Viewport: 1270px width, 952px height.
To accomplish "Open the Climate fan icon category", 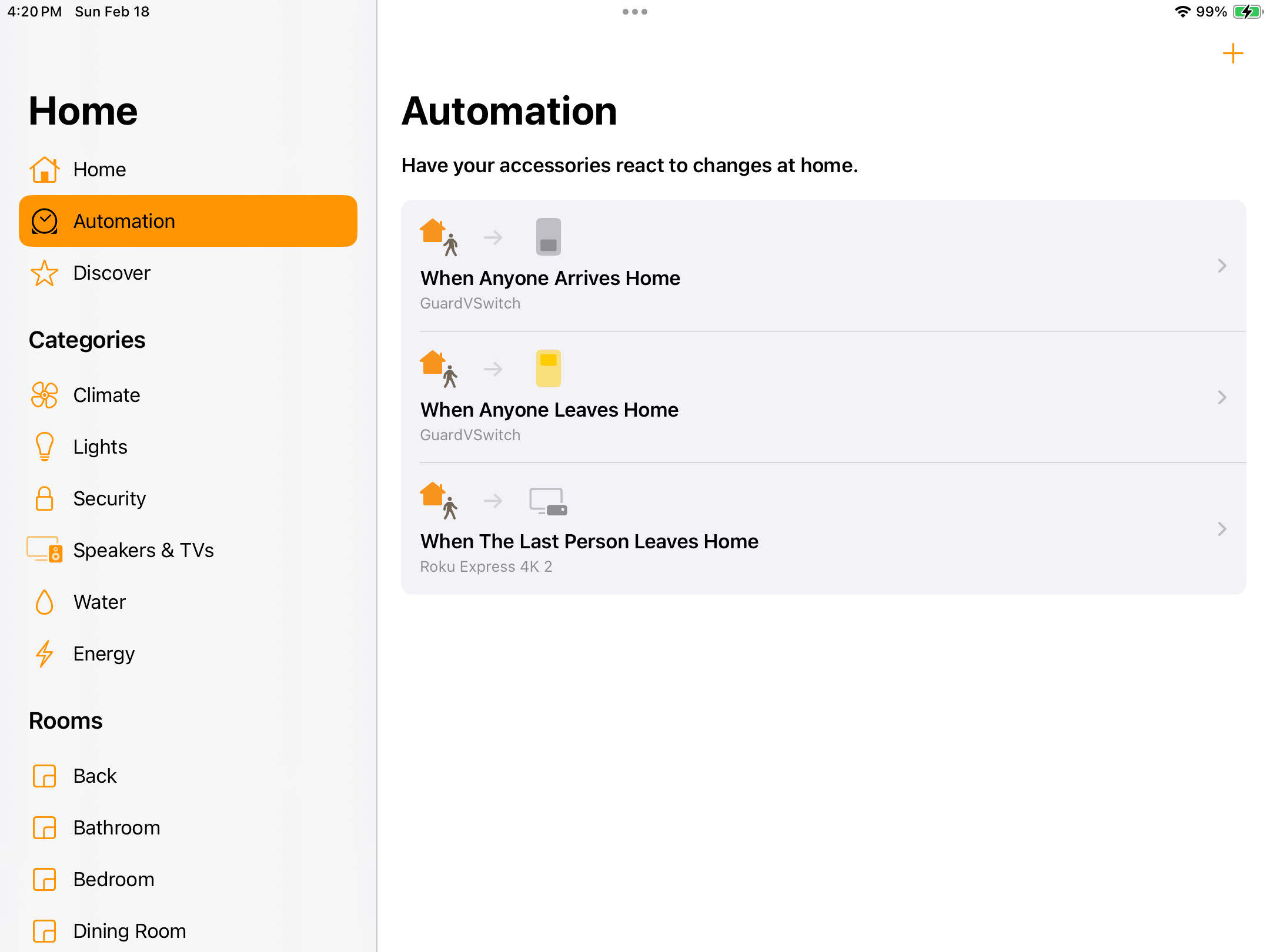I will [45, 395].
